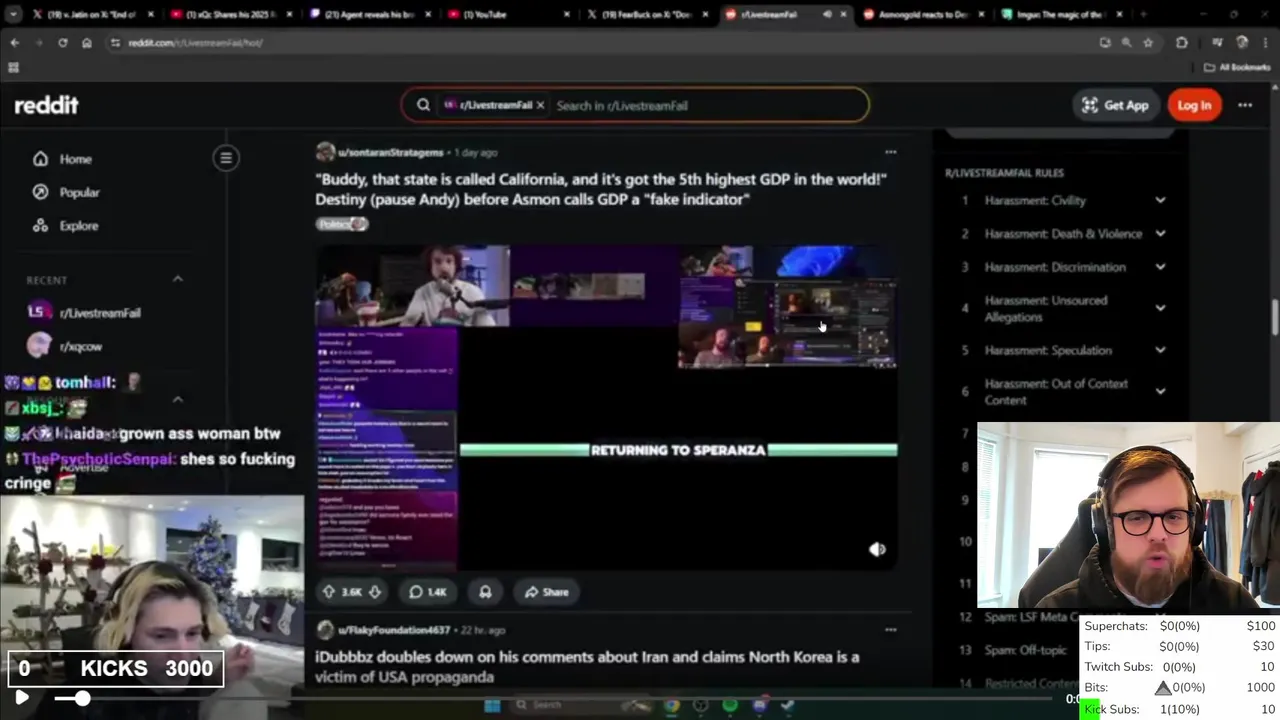Open the 1.4K comments on the post
1280x720 pixels.
(x=427, y=592)
